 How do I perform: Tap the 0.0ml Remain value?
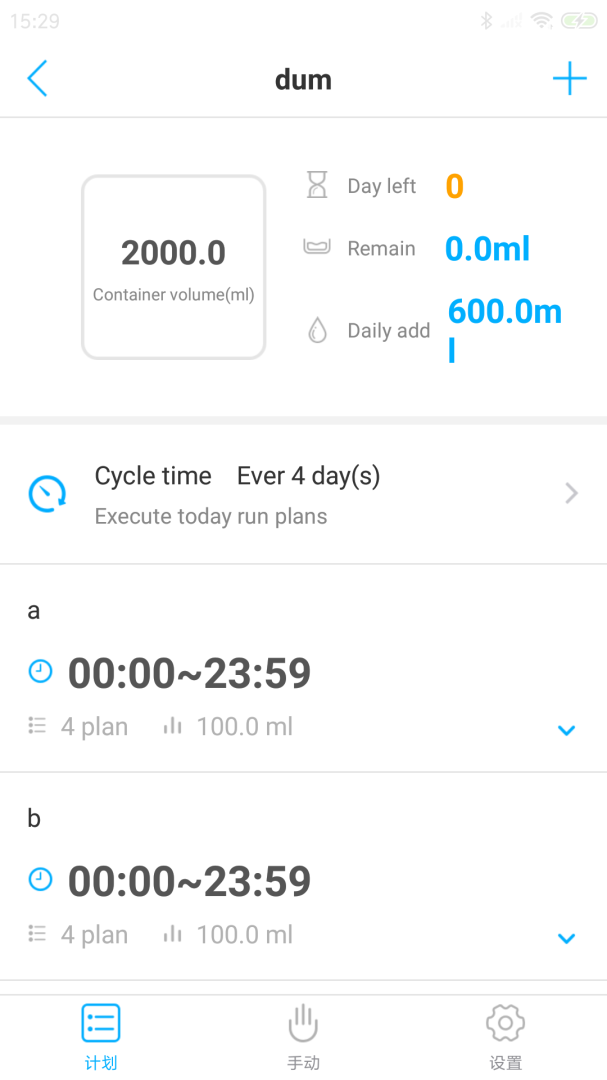tap(487, 249)
